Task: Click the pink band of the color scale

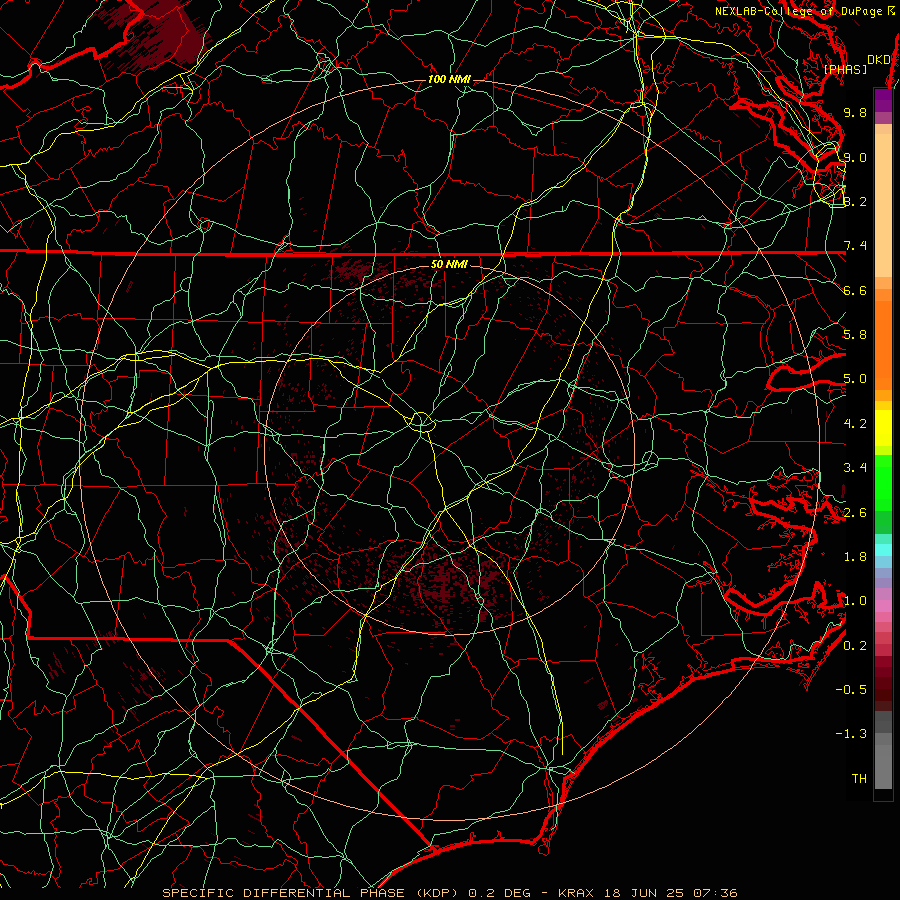Action: pyautogui.click(x=883, y=606)
